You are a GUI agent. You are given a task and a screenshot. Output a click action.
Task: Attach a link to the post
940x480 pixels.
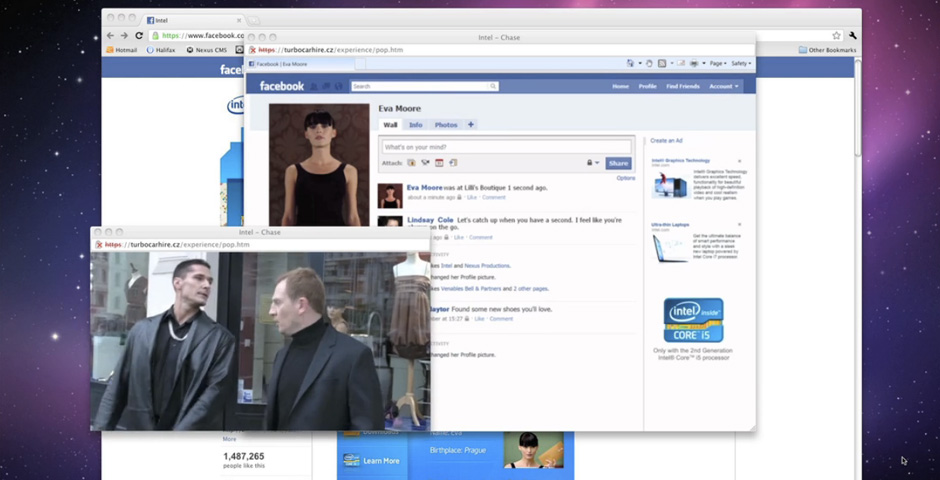(453, 162)
